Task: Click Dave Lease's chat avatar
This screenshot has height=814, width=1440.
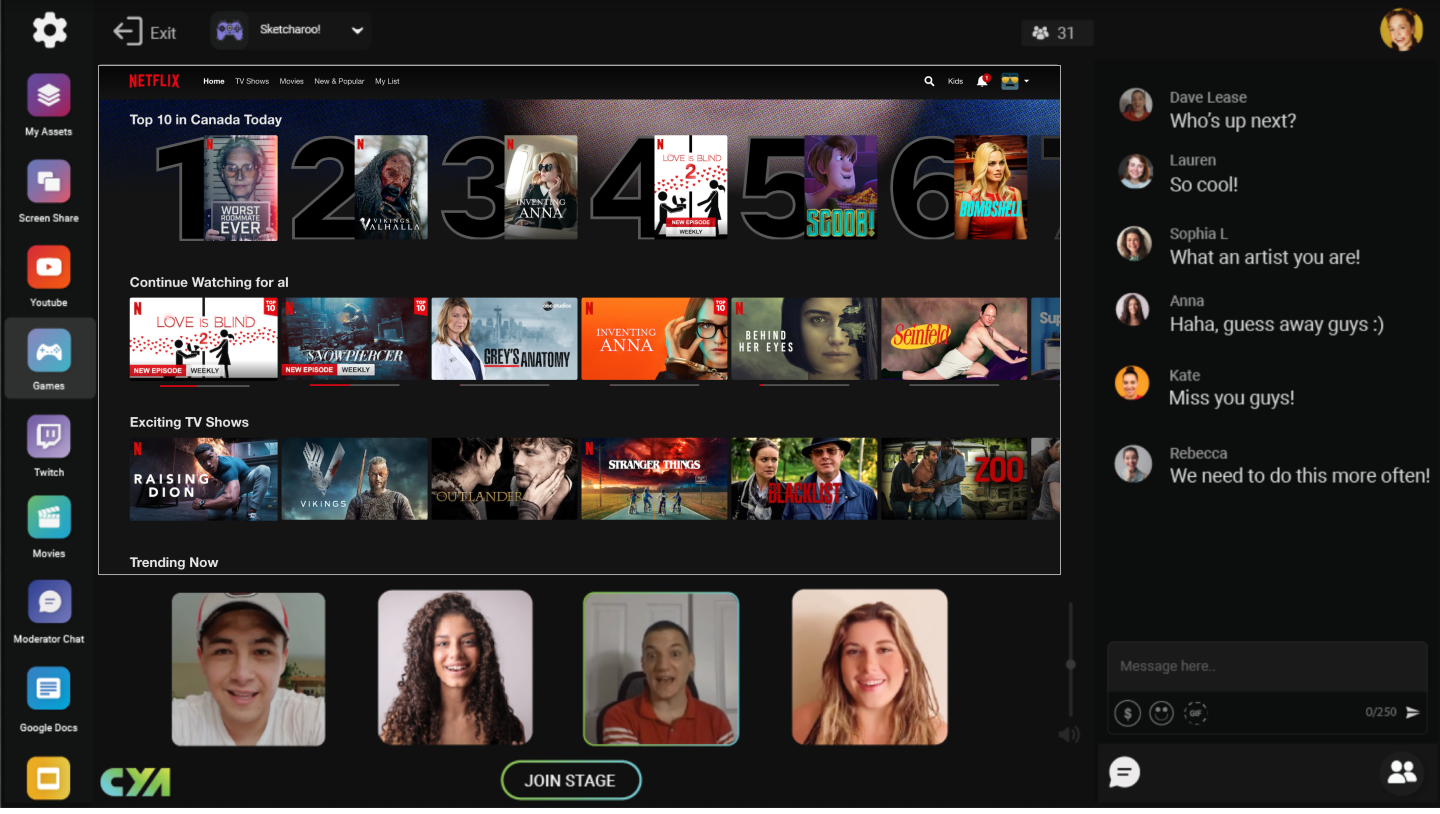Action: click(1135, 104)
